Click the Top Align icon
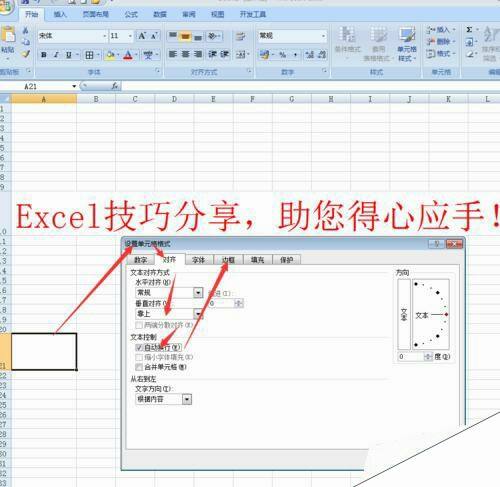This screenshot has width=500, height=487. coord(172,36)
